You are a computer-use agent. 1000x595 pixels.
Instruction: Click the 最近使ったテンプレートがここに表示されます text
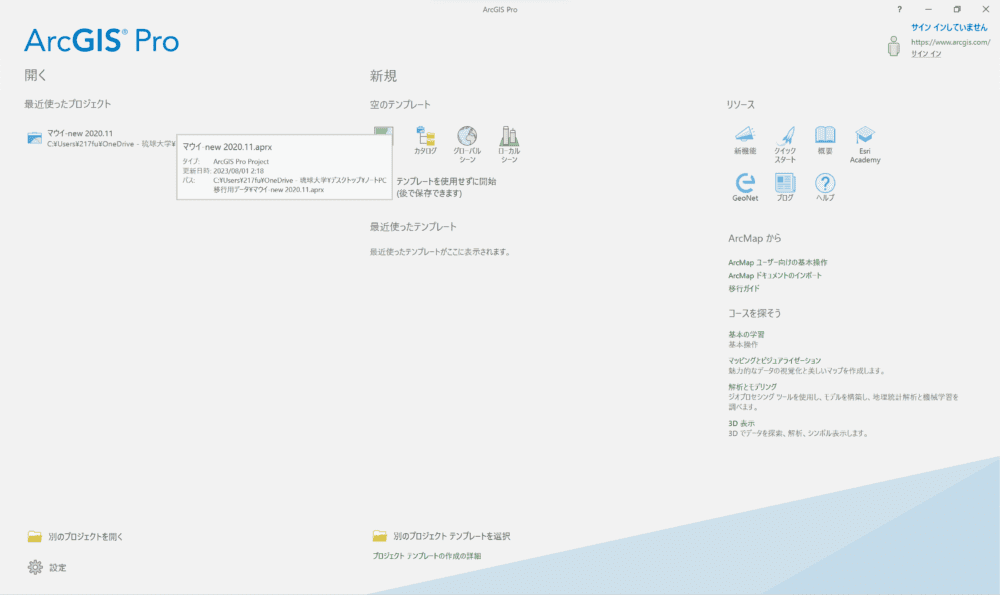(x=440, y=252)
